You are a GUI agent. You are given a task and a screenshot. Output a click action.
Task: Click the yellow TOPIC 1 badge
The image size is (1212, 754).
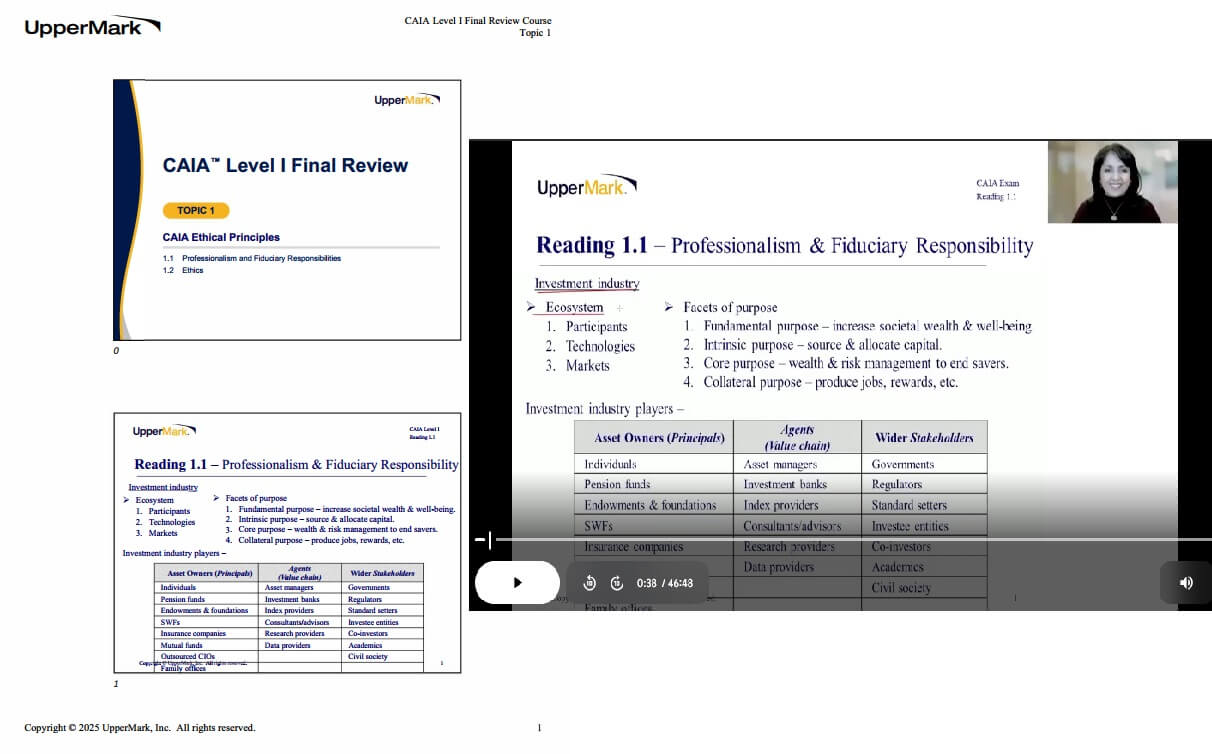pos(196,210)
